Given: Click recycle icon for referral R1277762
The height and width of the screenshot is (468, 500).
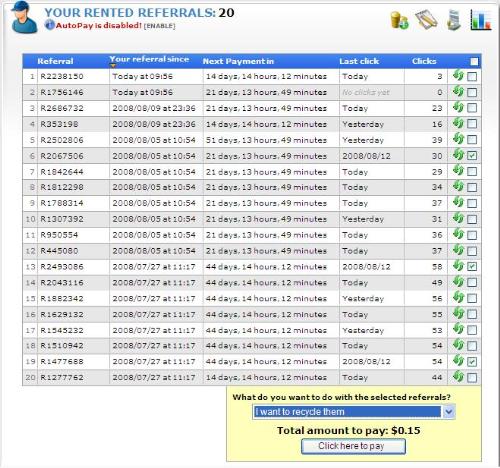Looking at the screenshot, I should 458,377.
